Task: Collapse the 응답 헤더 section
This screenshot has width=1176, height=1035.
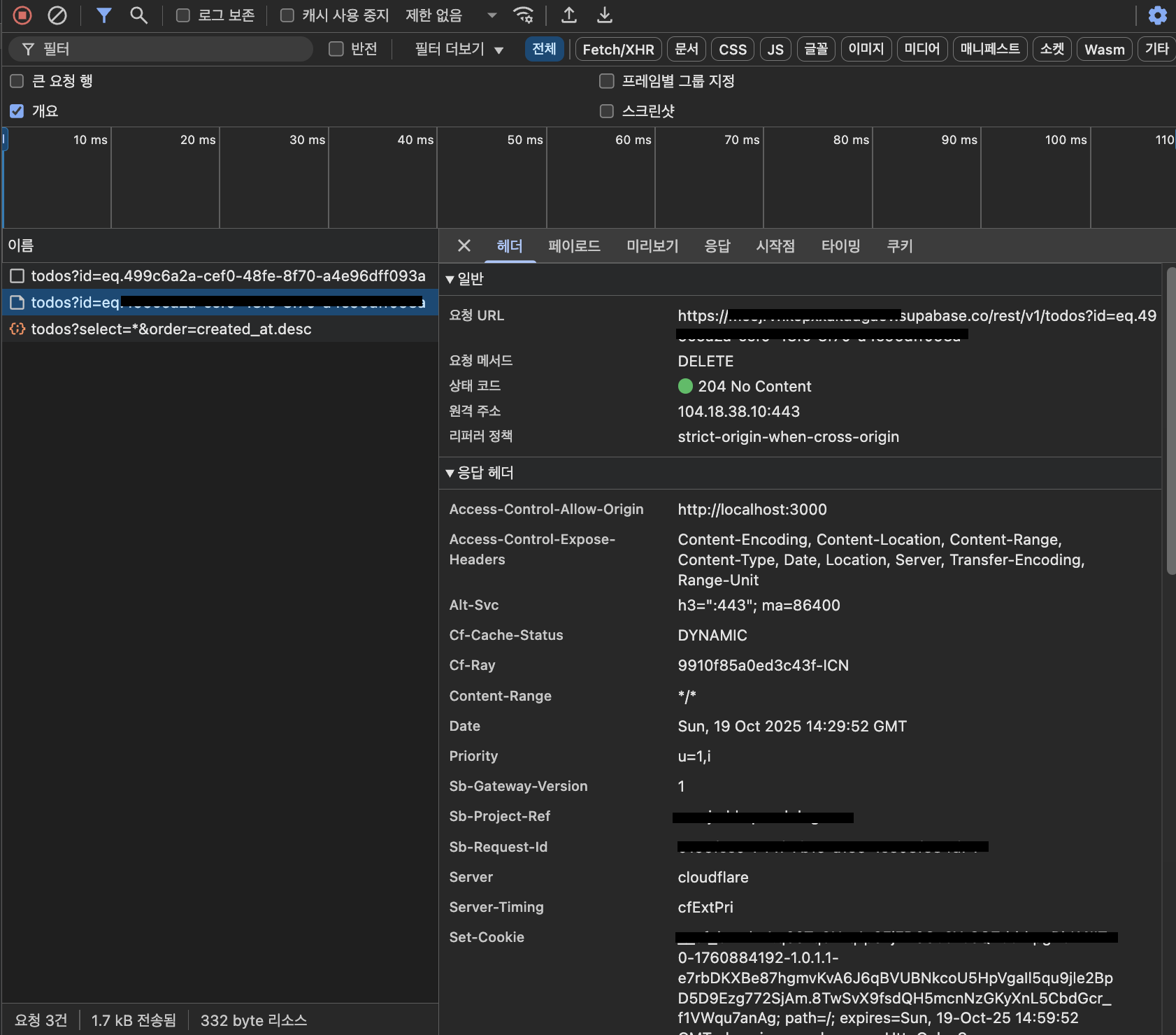Action: (x=480, y=473)
